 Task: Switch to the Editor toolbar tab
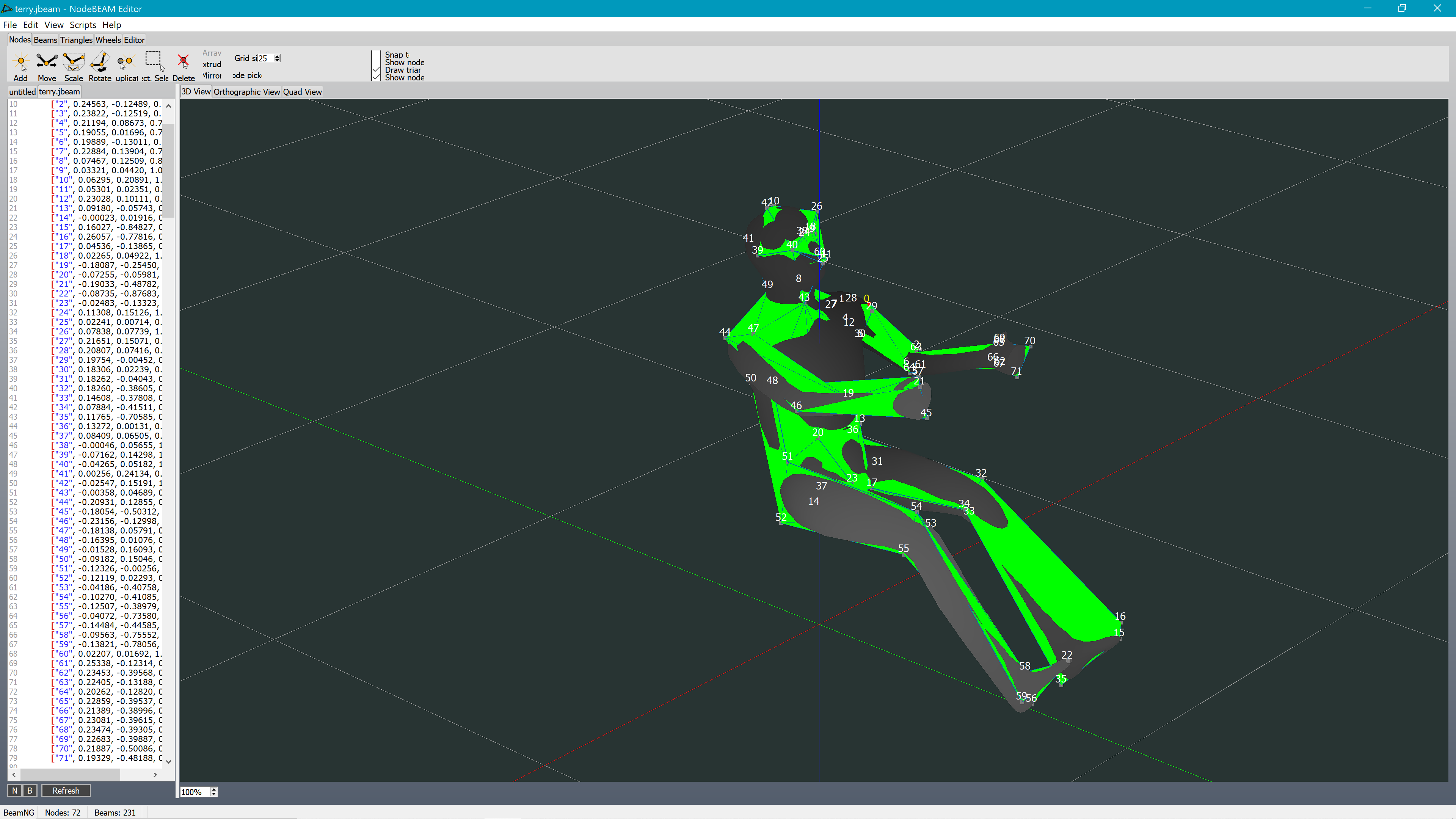[x=134, y=39]
